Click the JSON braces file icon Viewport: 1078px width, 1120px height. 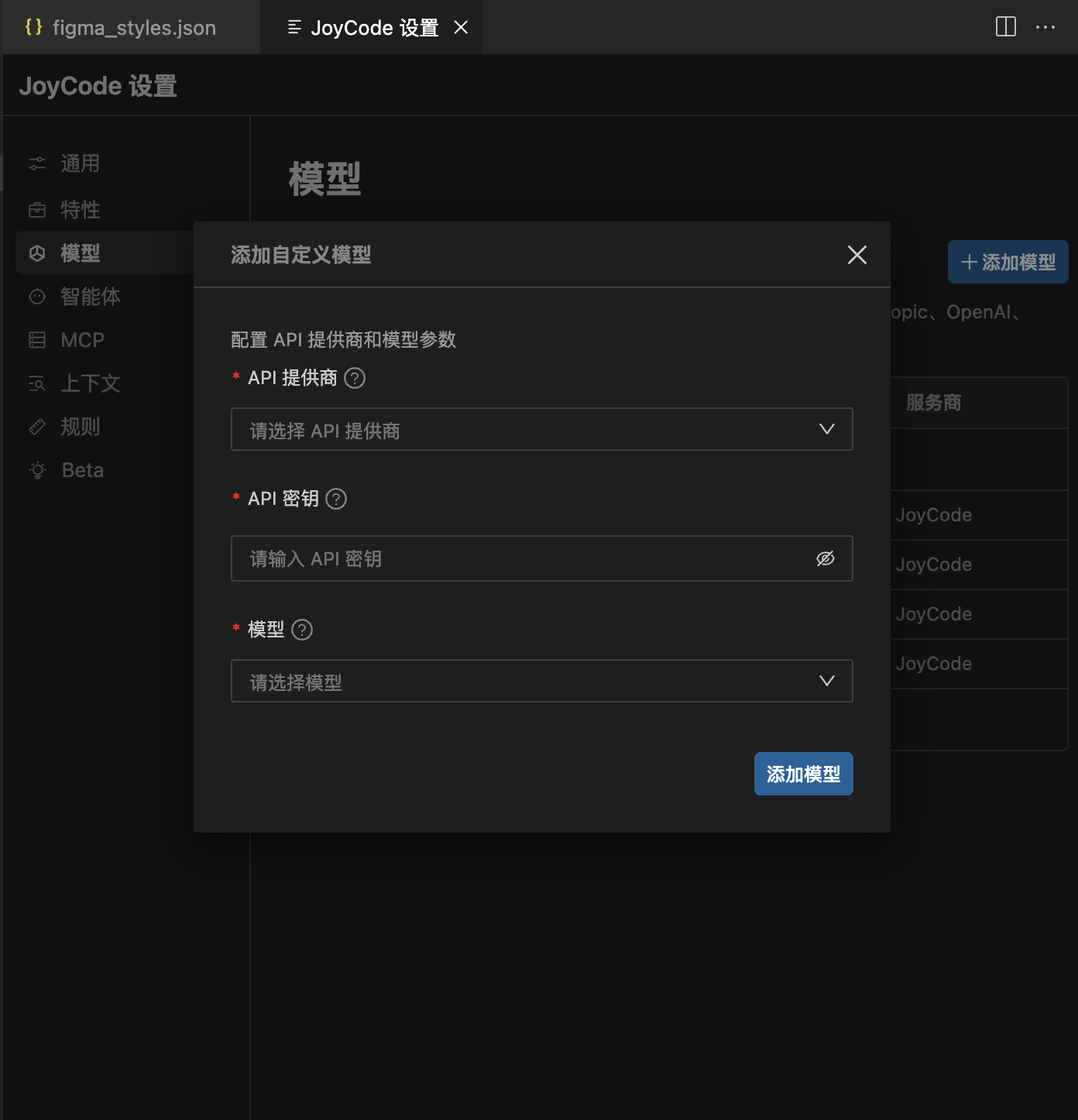tap(34, 27)
